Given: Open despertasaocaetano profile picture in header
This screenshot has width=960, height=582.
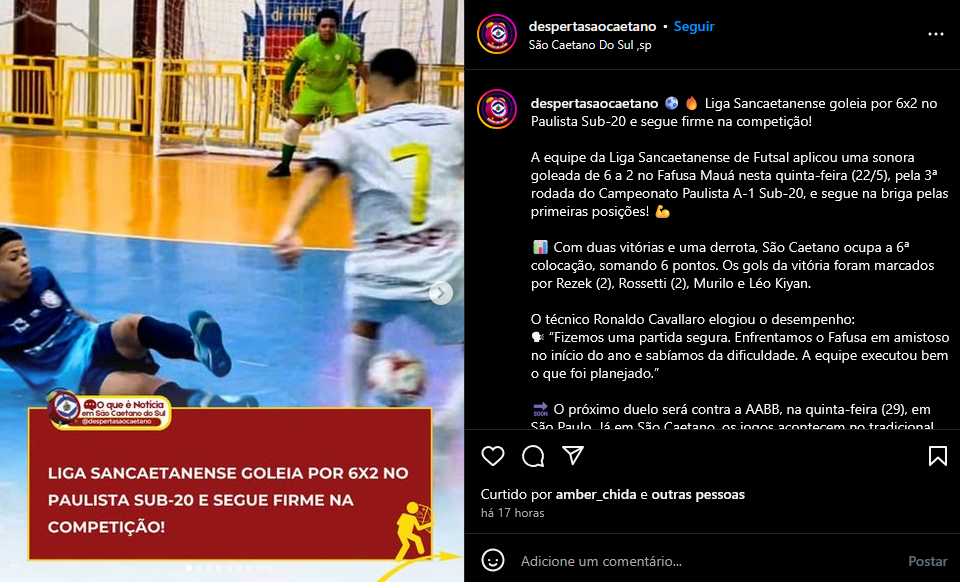Looking at the screenshot, I should point(497,34).
